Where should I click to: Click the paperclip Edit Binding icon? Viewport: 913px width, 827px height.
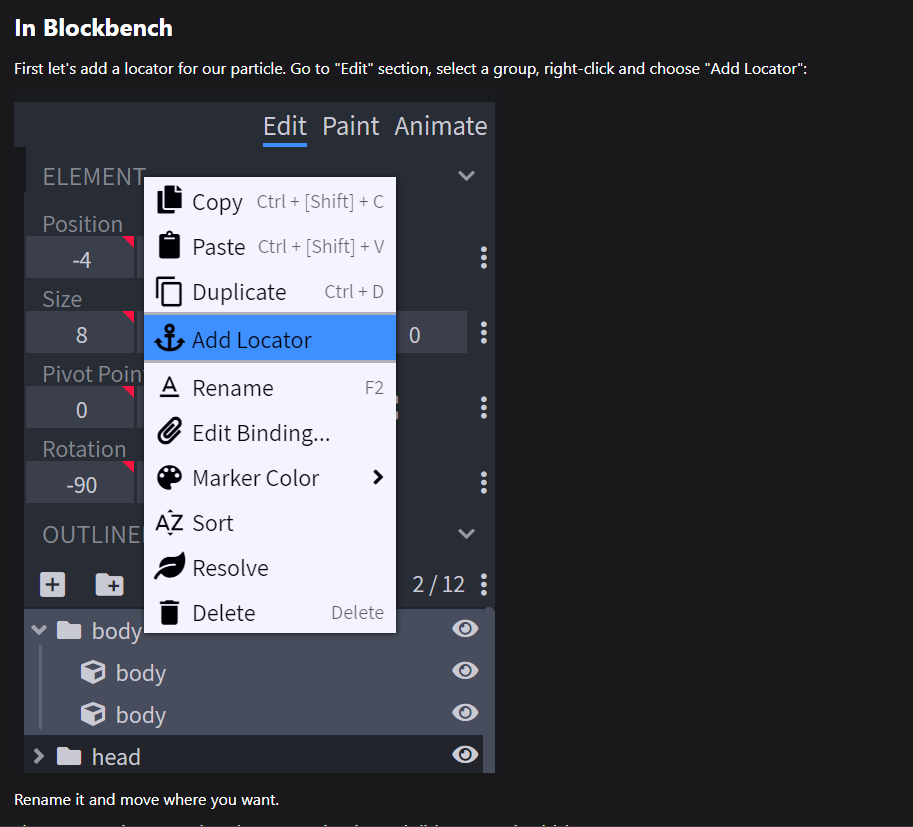click(x=169, y=433)
